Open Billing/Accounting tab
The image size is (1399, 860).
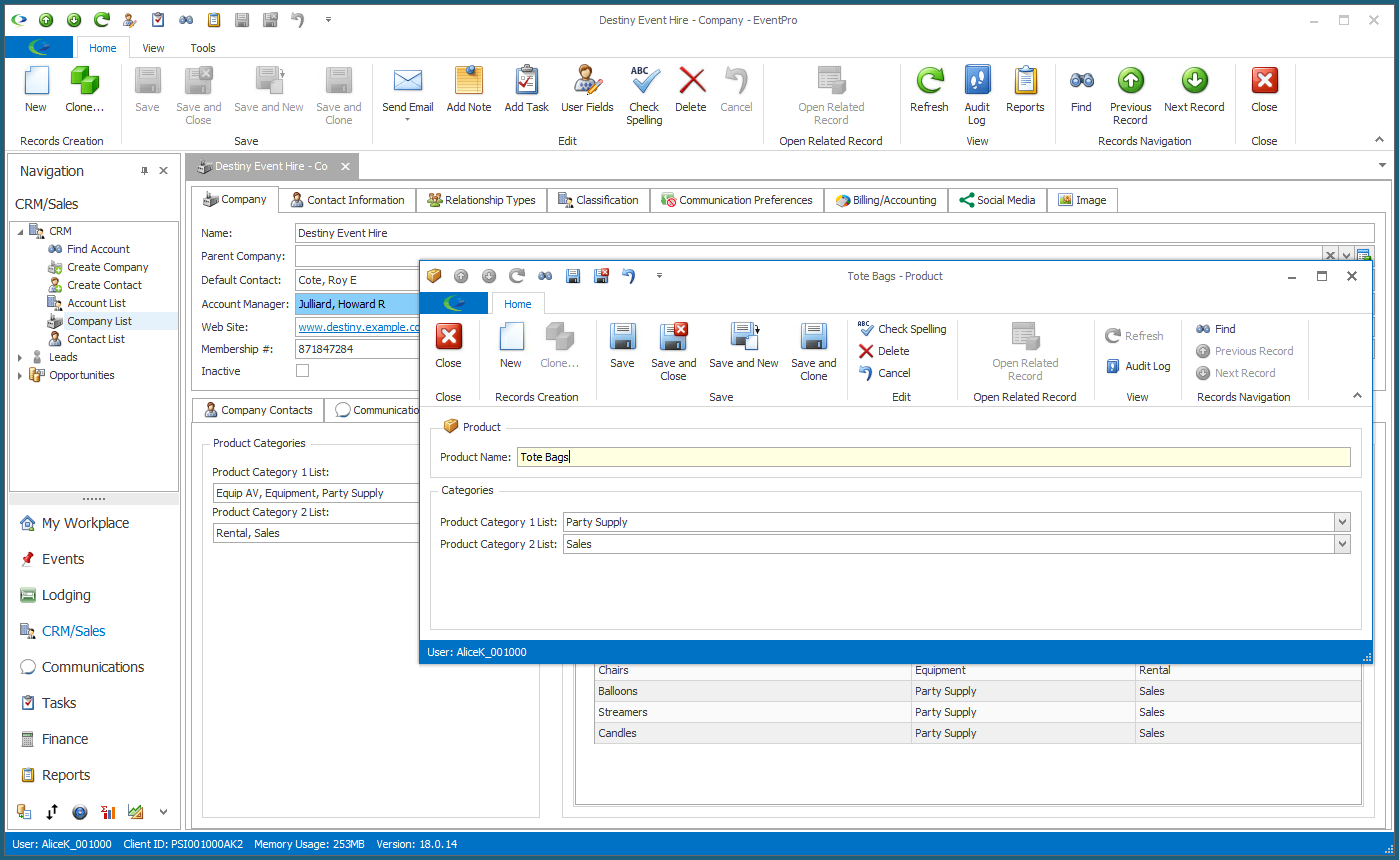[x=886, y=200]
